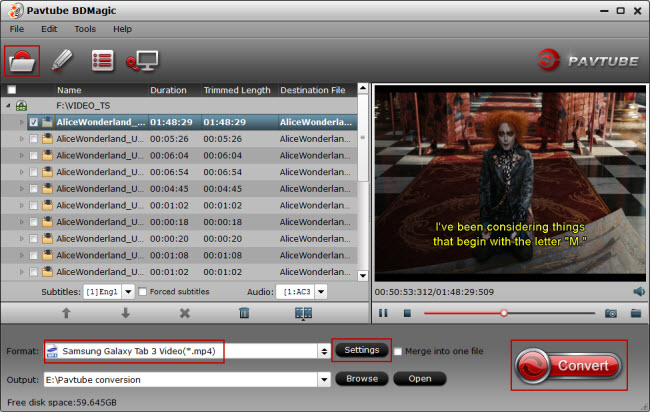Toggle the select-all header checkbox
The height and width of the screenshot is (412, 650).
[12, 90]
